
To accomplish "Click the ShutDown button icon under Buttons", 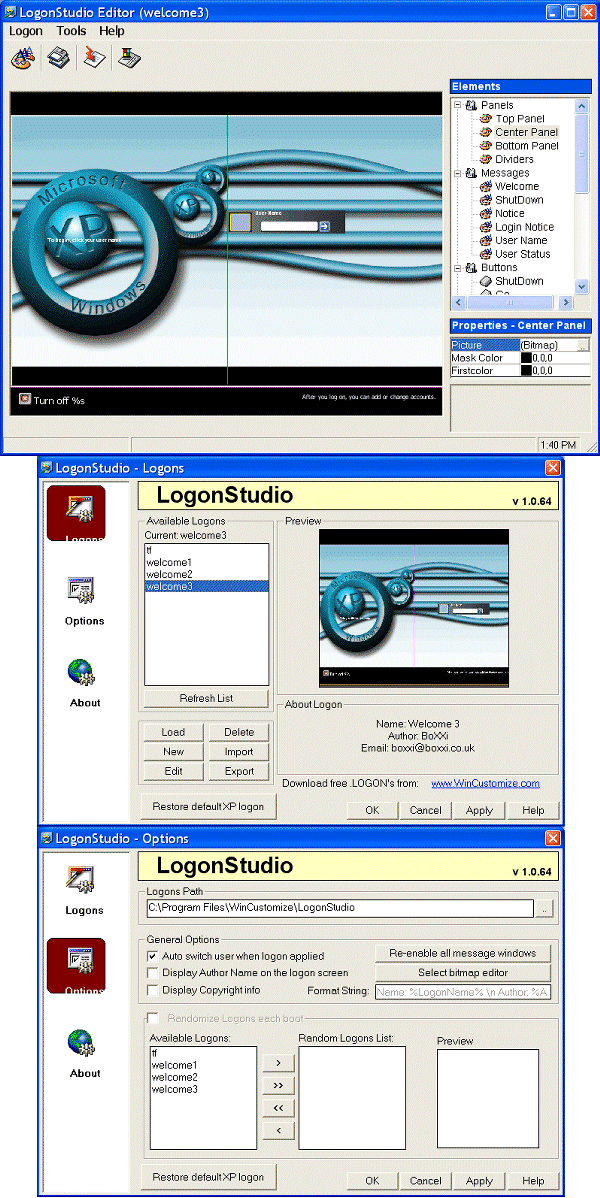I will click(x=485, y=281).
